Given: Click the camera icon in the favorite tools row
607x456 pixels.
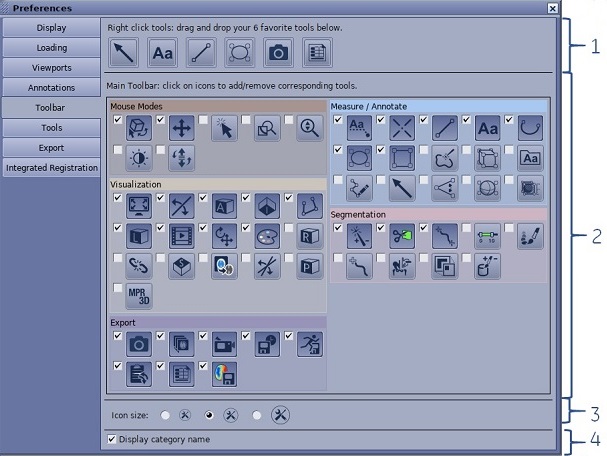Looking at the screenshot, I should [279, 53].
